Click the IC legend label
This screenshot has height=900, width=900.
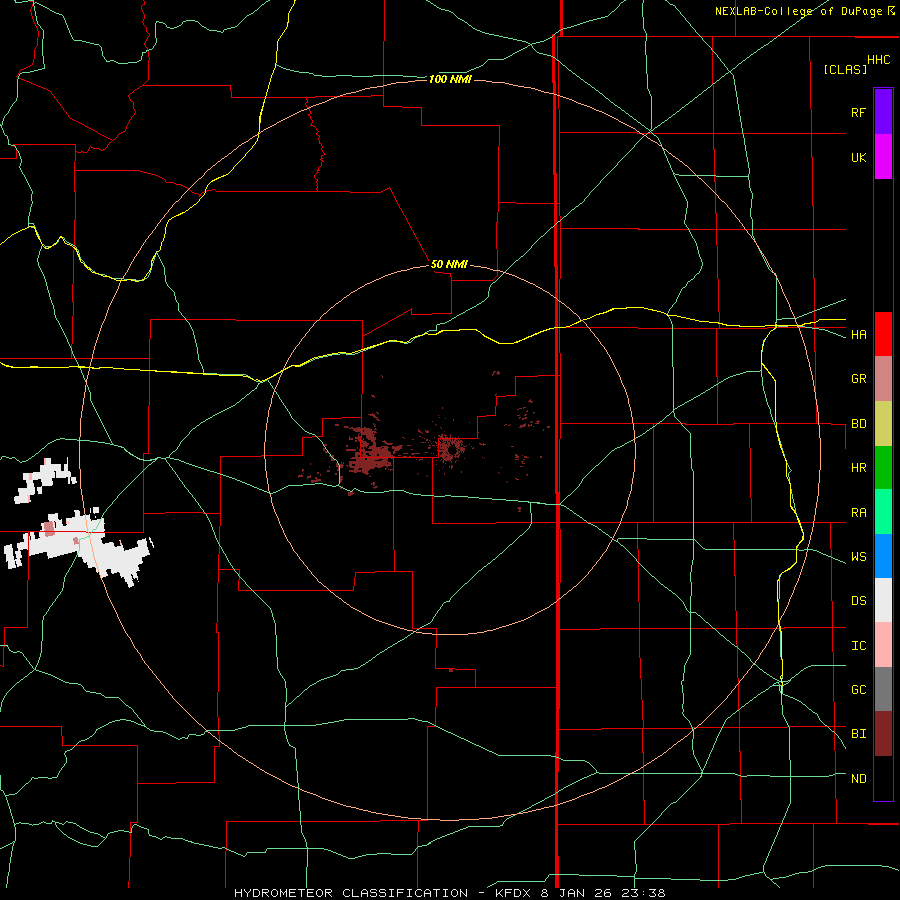(859, 646)
